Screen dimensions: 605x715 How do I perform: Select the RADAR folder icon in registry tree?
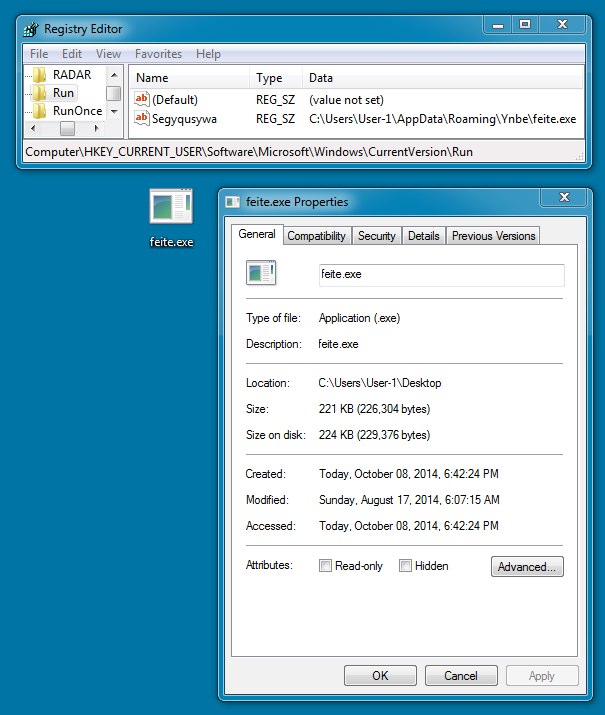(40, 74)
